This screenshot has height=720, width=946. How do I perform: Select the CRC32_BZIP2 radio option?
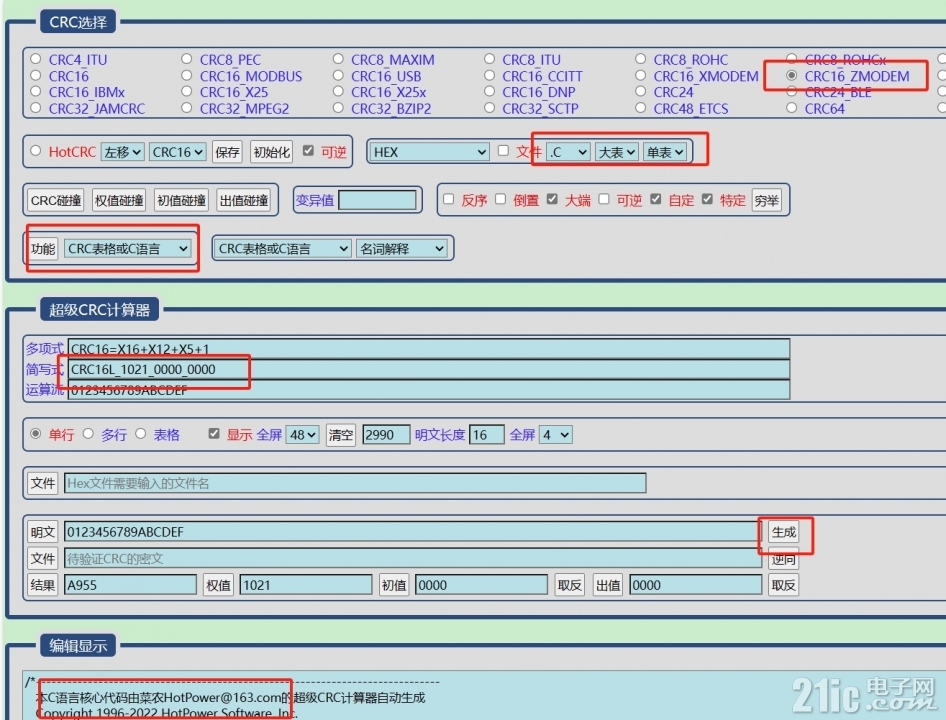pyautogui.click(x=338, y=108)
